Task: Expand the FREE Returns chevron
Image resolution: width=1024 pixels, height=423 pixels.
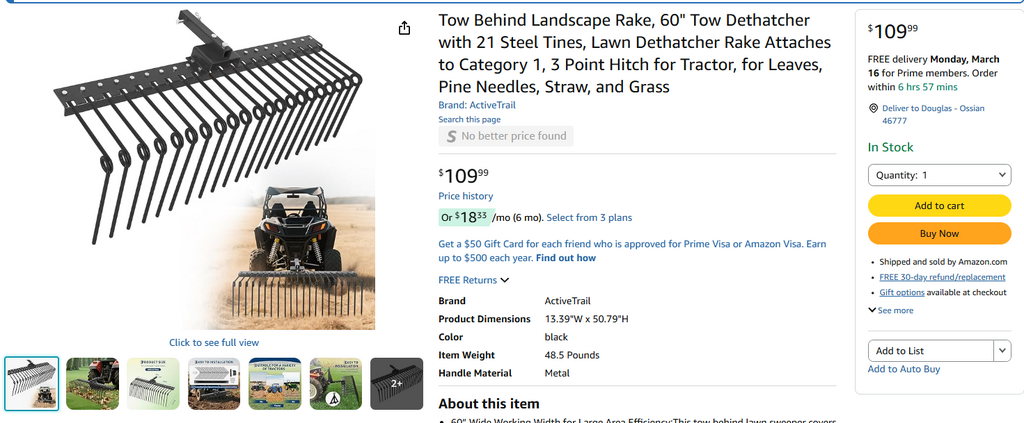Action: tap(505, 281)
